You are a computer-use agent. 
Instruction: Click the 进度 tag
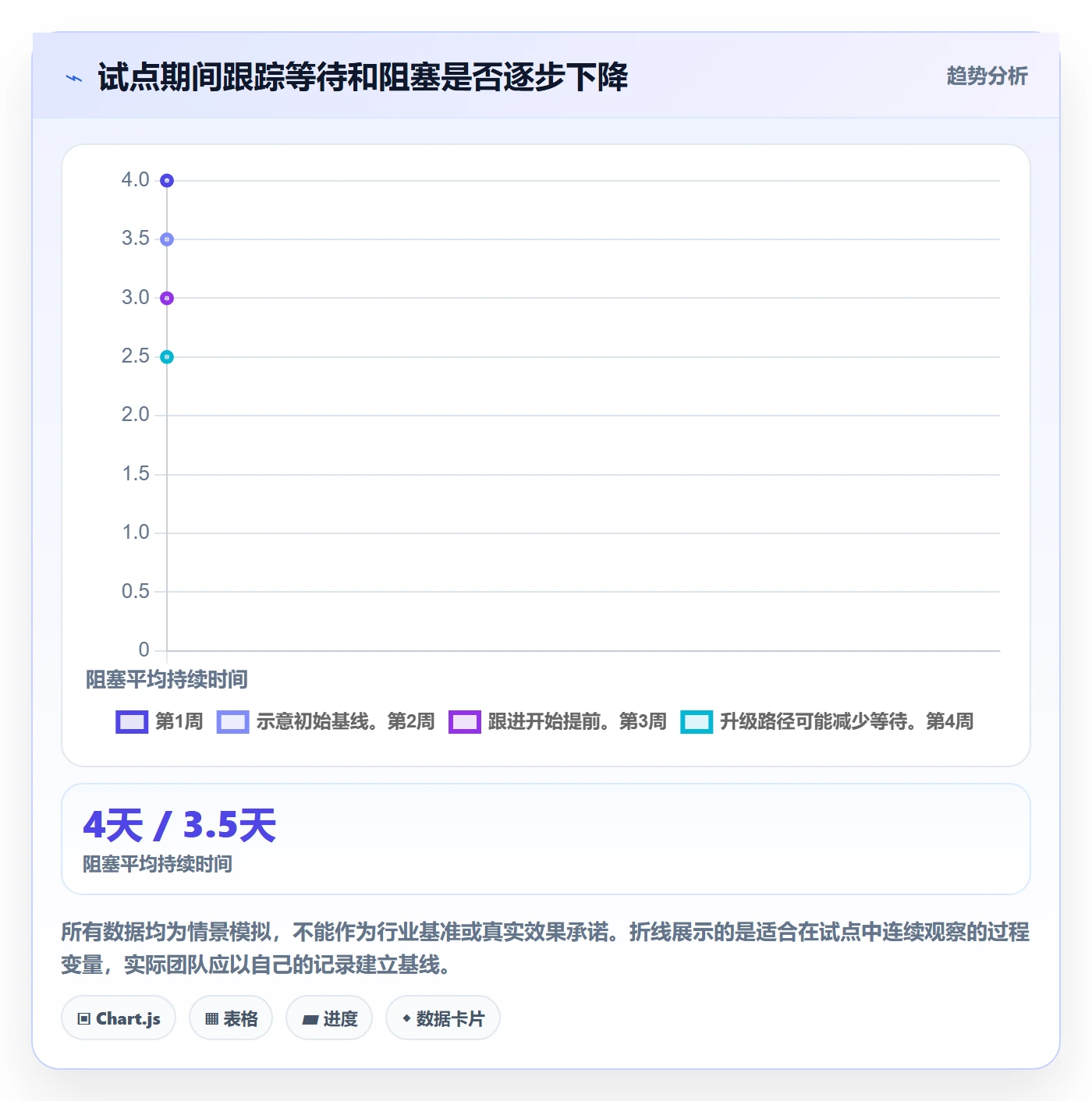[329, 1018]
